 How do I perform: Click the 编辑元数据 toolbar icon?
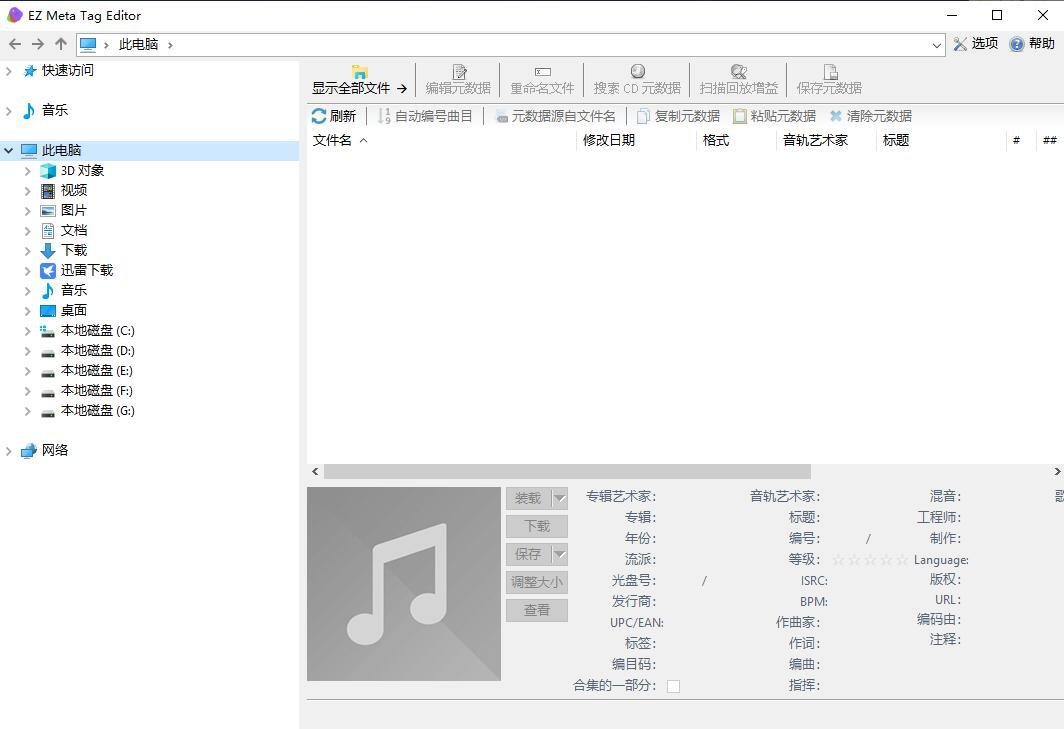pyautogui.click(x=459, y=72)
